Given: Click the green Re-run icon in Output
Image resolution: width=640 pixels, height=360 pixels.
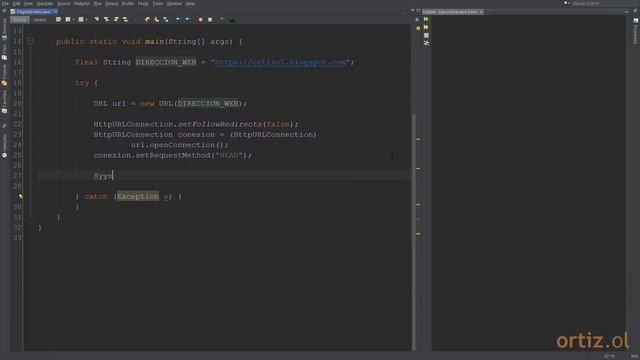Looking at the screenshot, I should click(x=426, y=19).
